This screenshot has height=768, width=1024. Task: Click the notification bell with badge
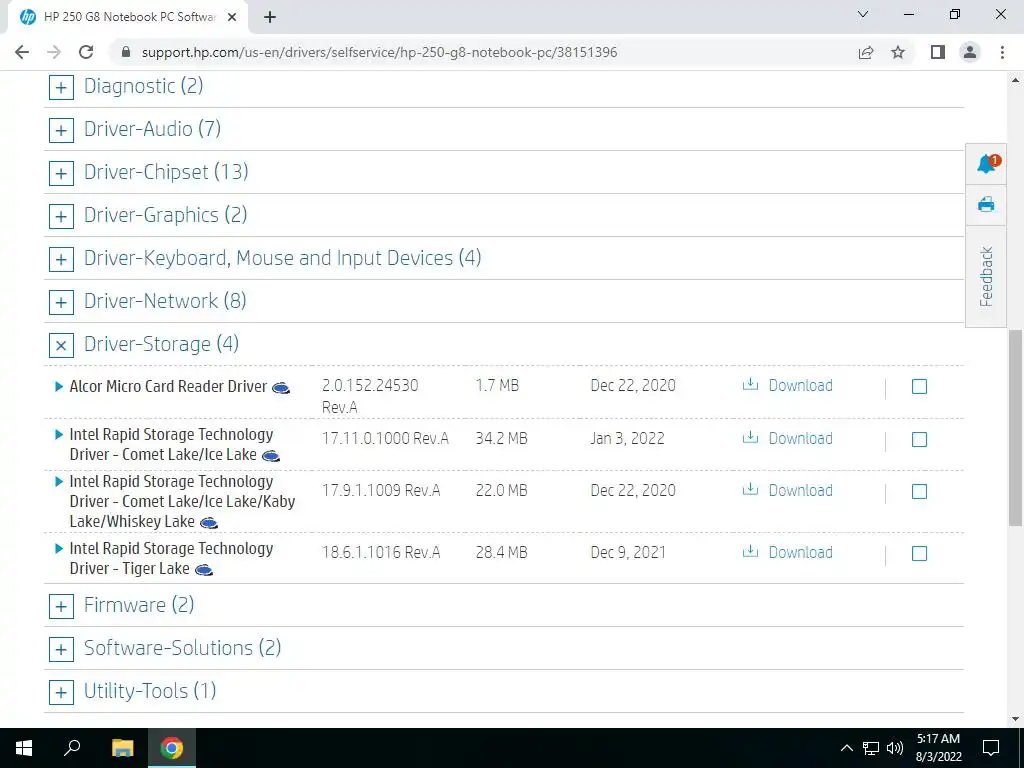986,163
